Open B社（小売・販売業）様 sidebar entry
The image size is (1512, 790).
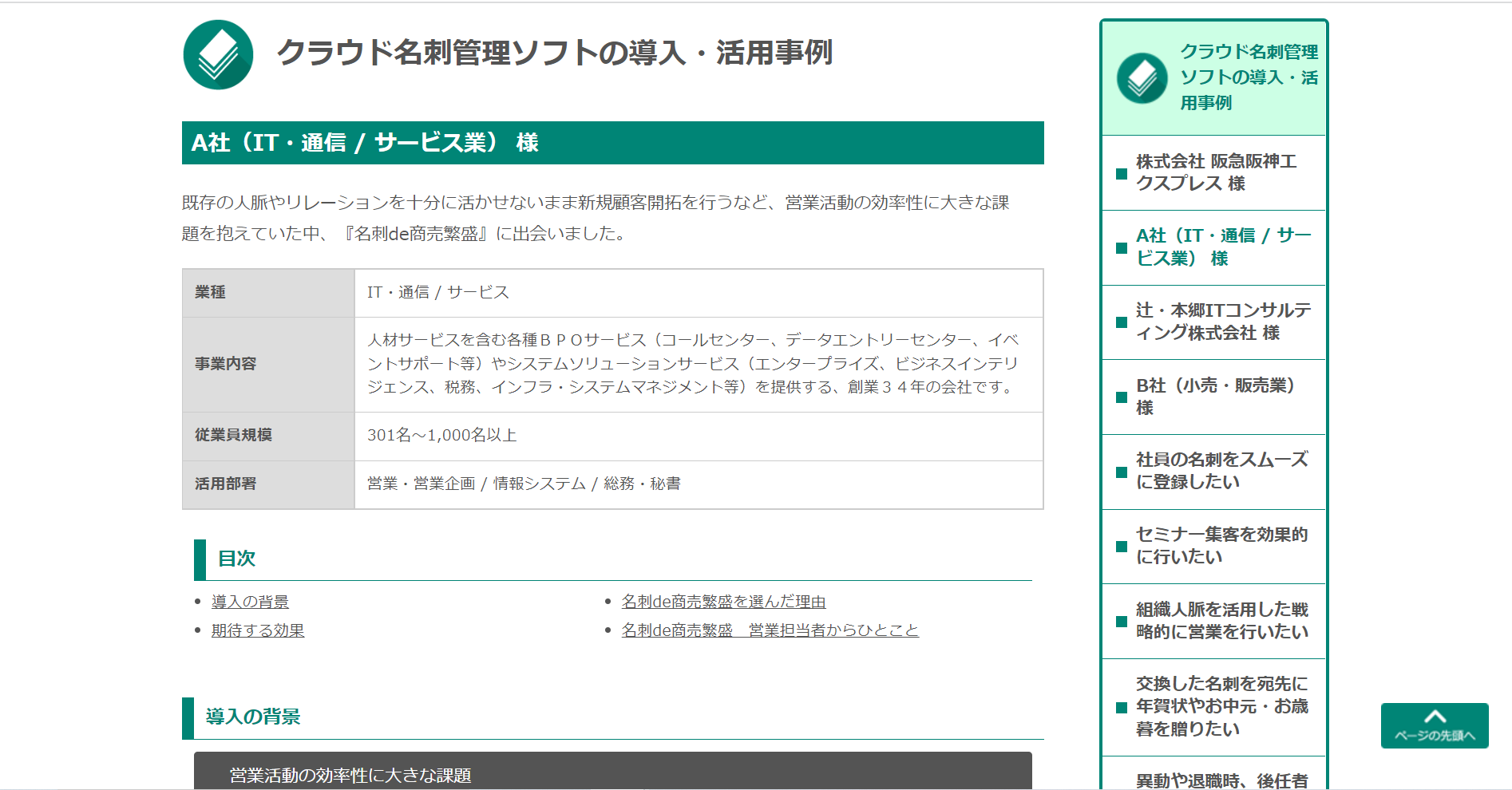1215,397
